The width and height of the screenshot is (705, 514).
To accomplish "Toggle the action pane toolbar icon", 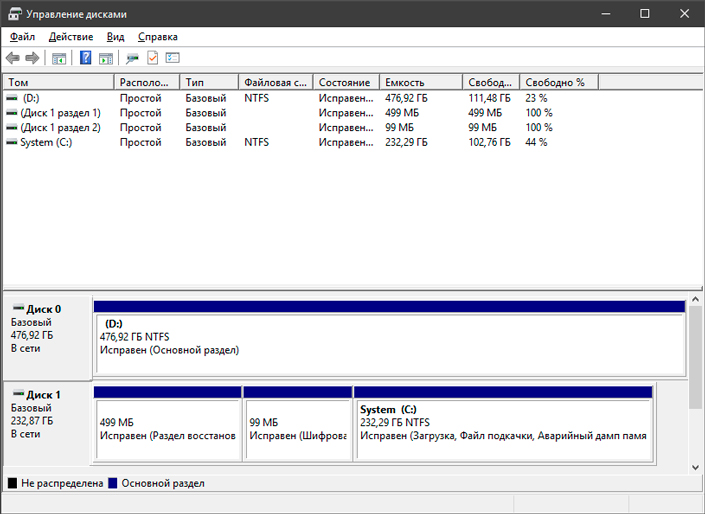I will coord(106,58).
